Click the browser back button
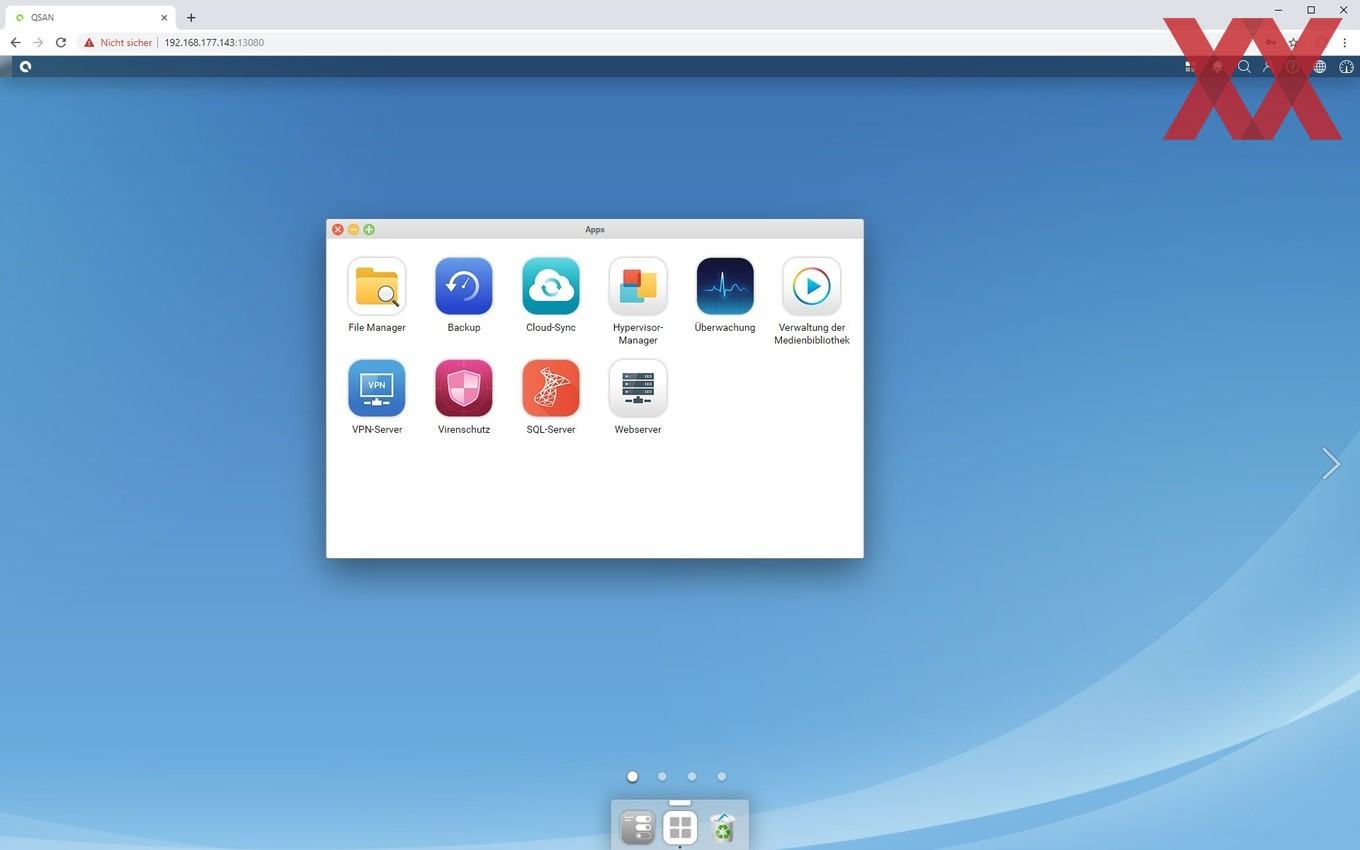Viewport: 1360px width, 850px height. [x=15, y=43]
